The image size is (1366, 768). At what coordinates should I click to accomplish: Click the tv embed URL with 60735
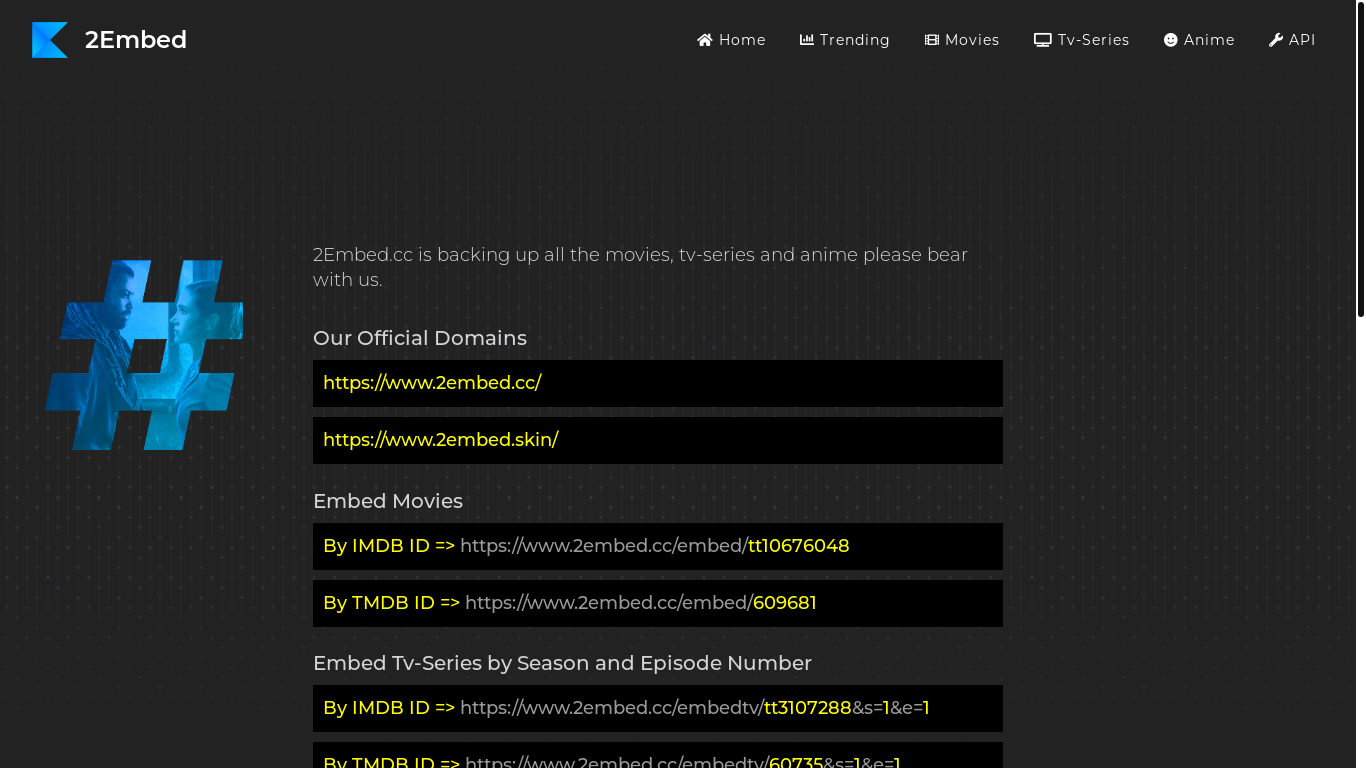tap(658, 756)
